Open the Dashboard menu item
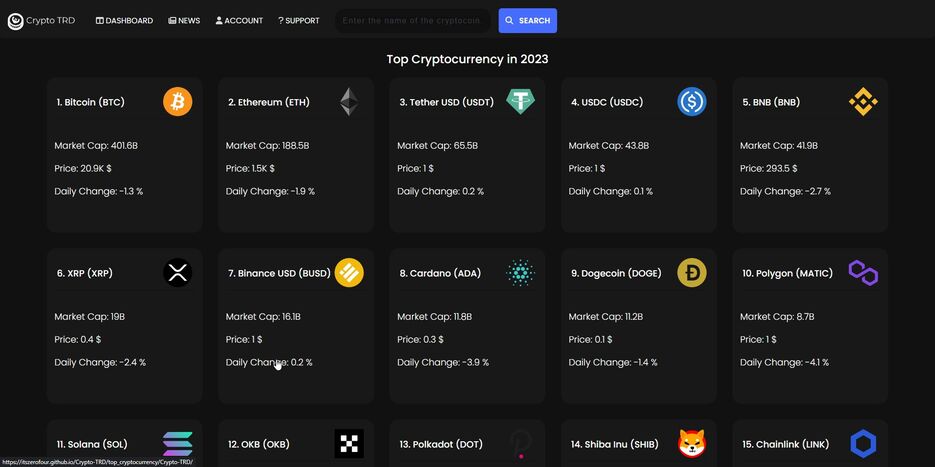The image size is (935, 467). (x=124, y=21)
